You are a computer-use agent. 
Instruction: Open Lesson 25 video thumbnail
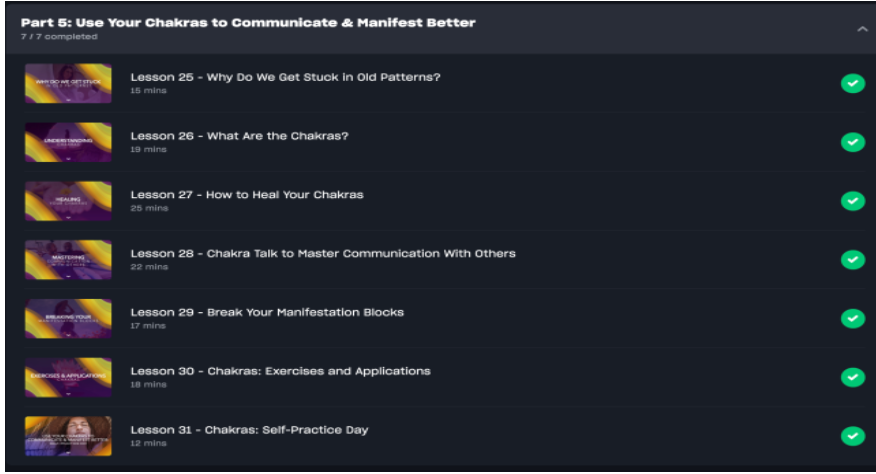click(x=68, y=84)
